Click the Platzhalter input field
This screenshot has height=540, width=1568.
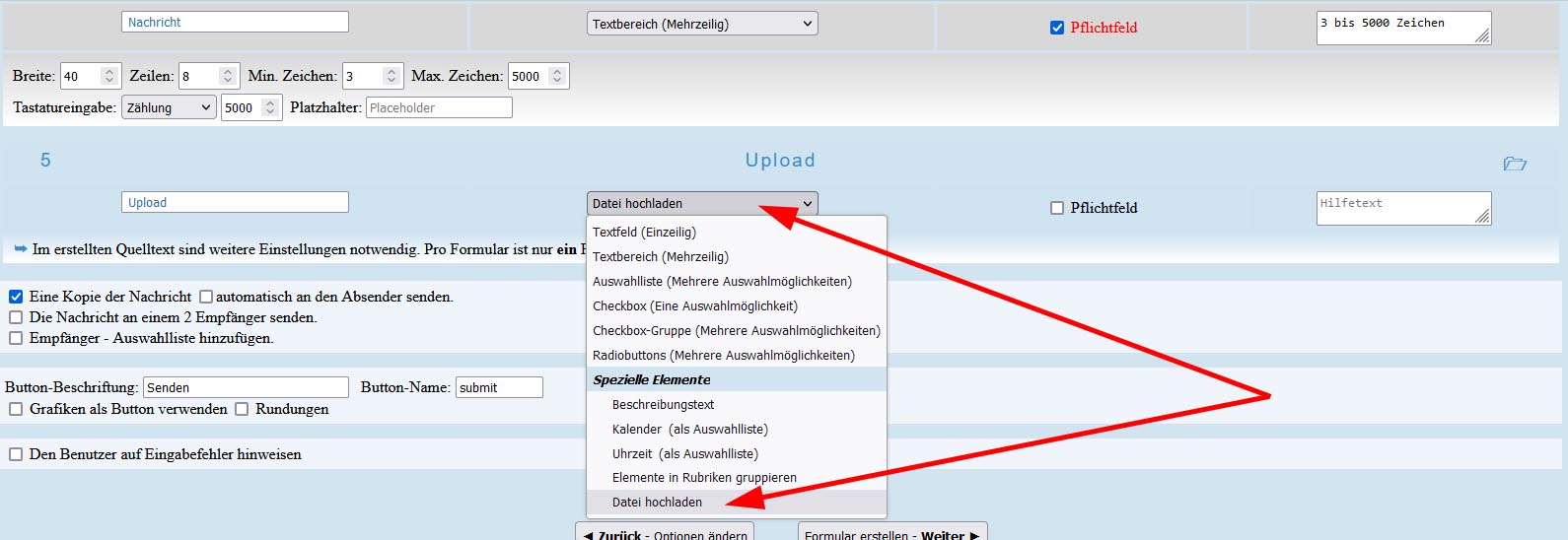439,107
